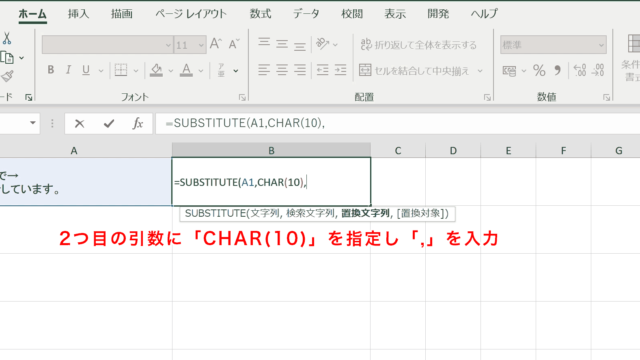This screenshot has height=360, width=640.
Task: Open the clipboard group dialog launcher
Action: [x=28, y=97]
